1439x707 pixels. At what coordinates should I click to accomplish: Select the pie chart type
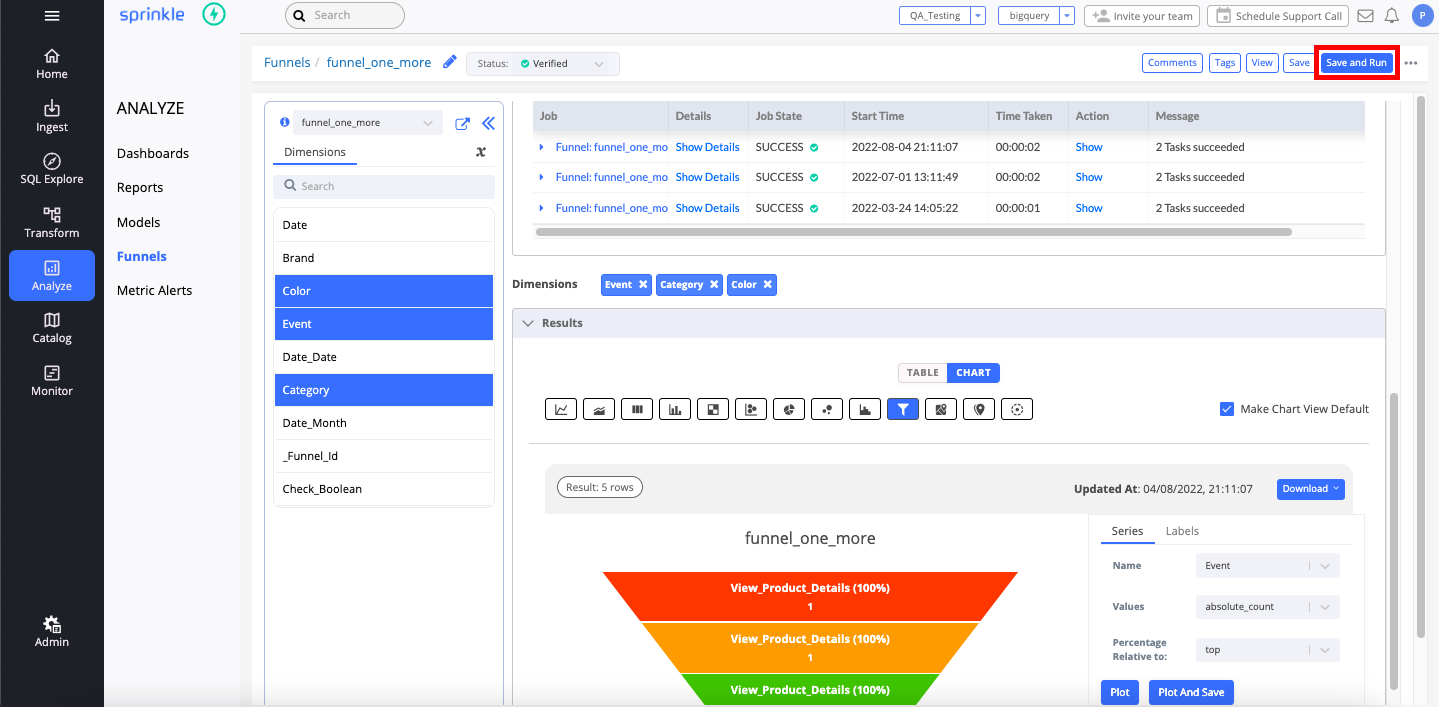tap(789, 409)
